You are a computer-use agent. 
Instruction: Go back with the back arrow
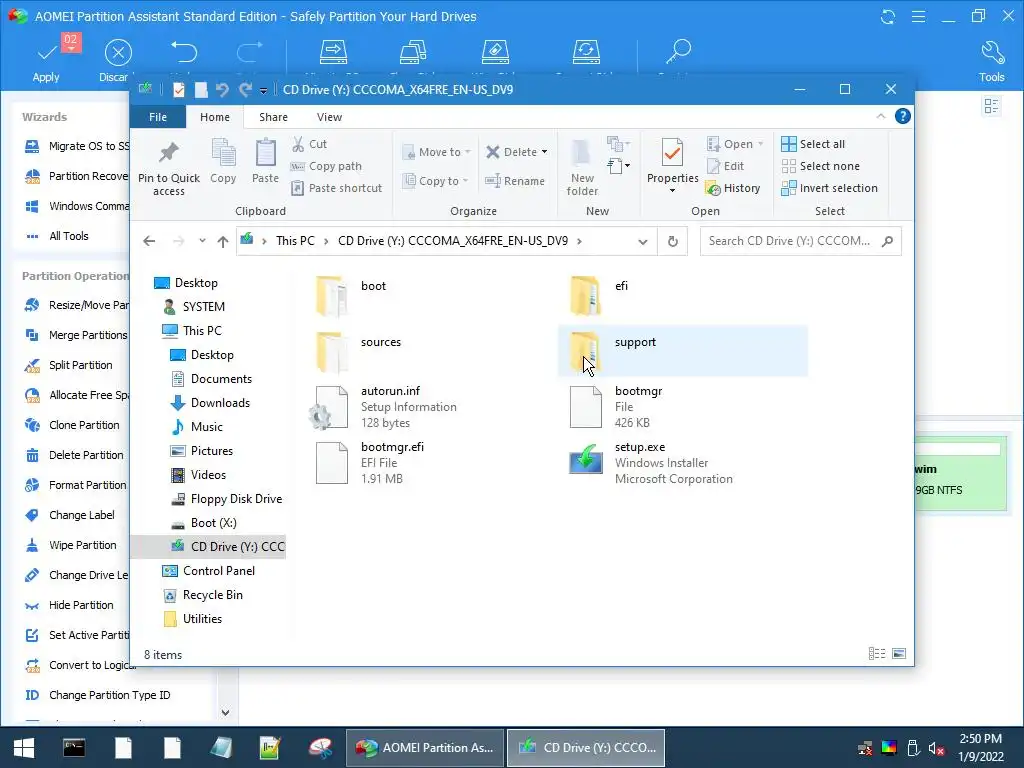click(x=149, y=242)
